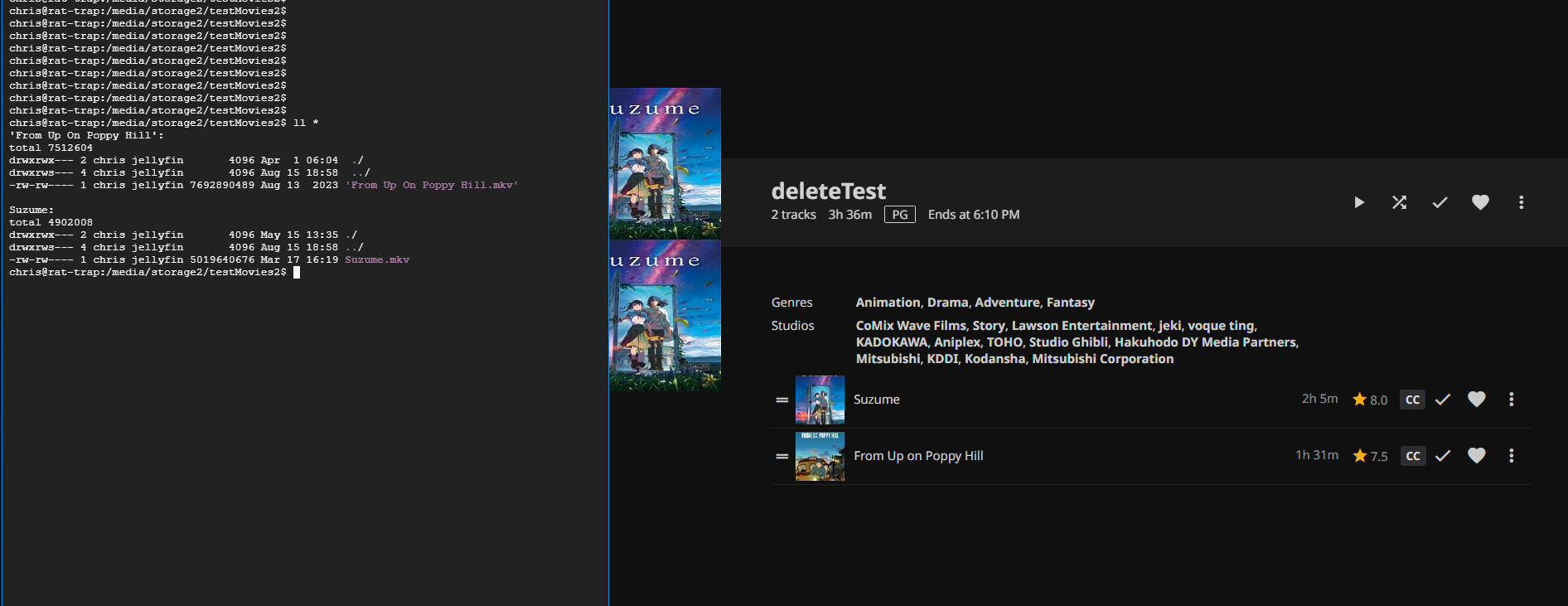Click the Suzume track thumbnail

(820, 400)
